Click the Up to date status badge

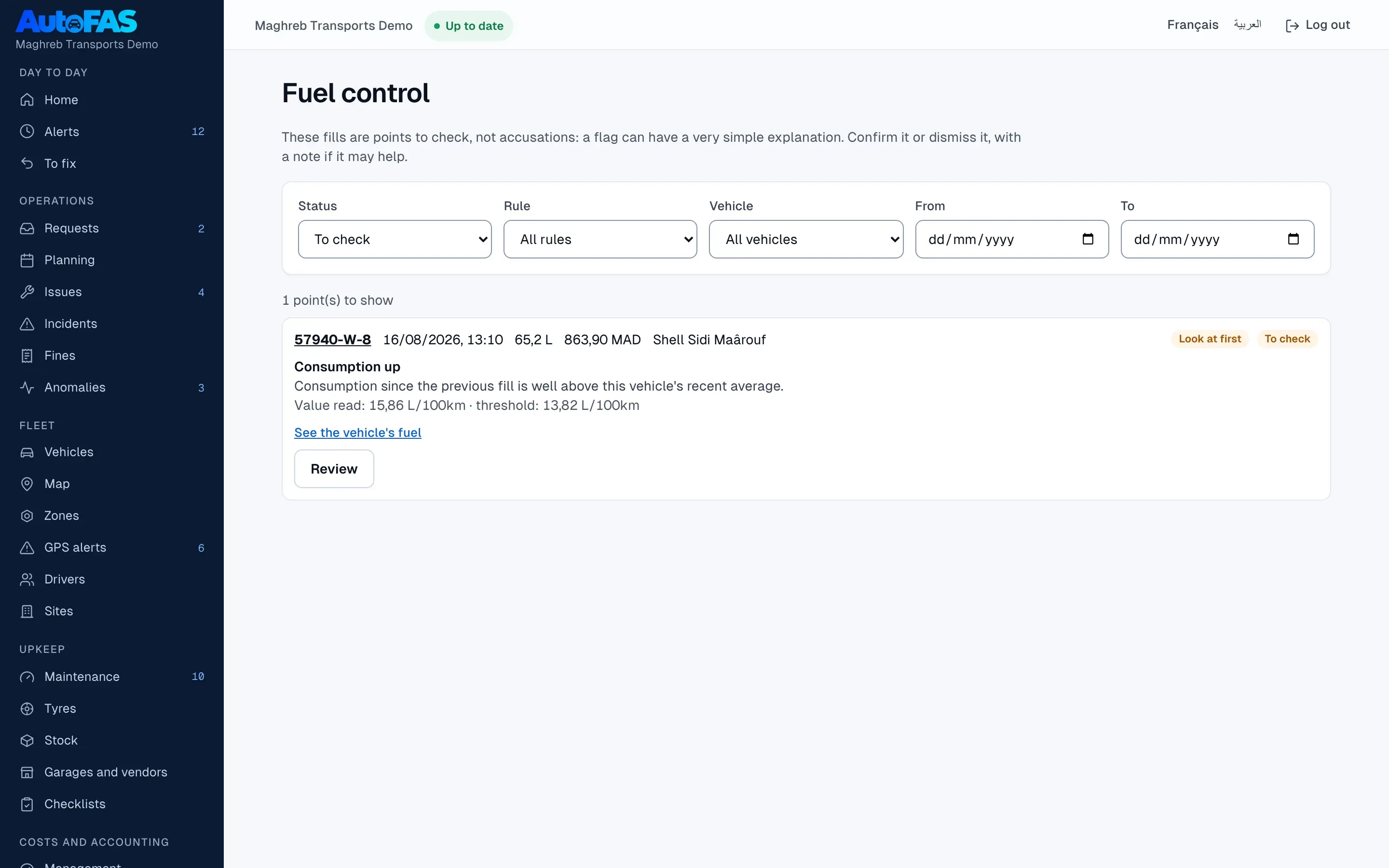tap(468, 26)
